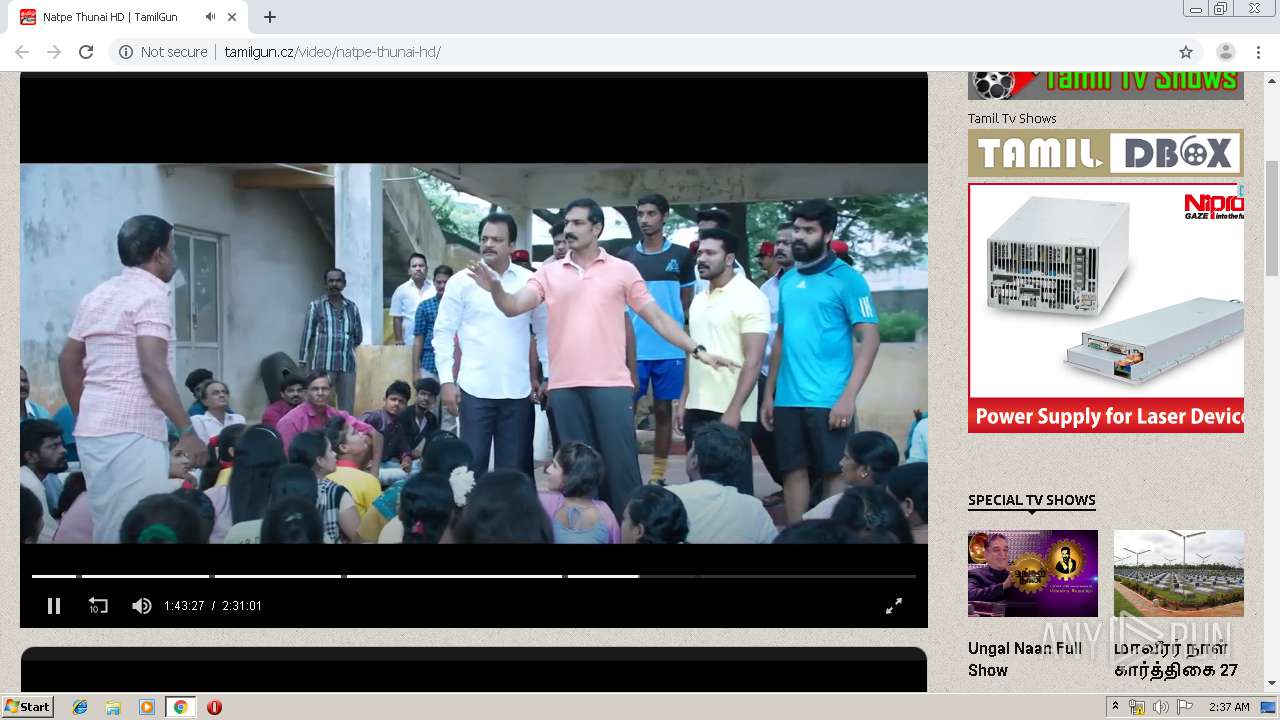
Task: Open Chrome profile avatar menu
Action: 1225,52
